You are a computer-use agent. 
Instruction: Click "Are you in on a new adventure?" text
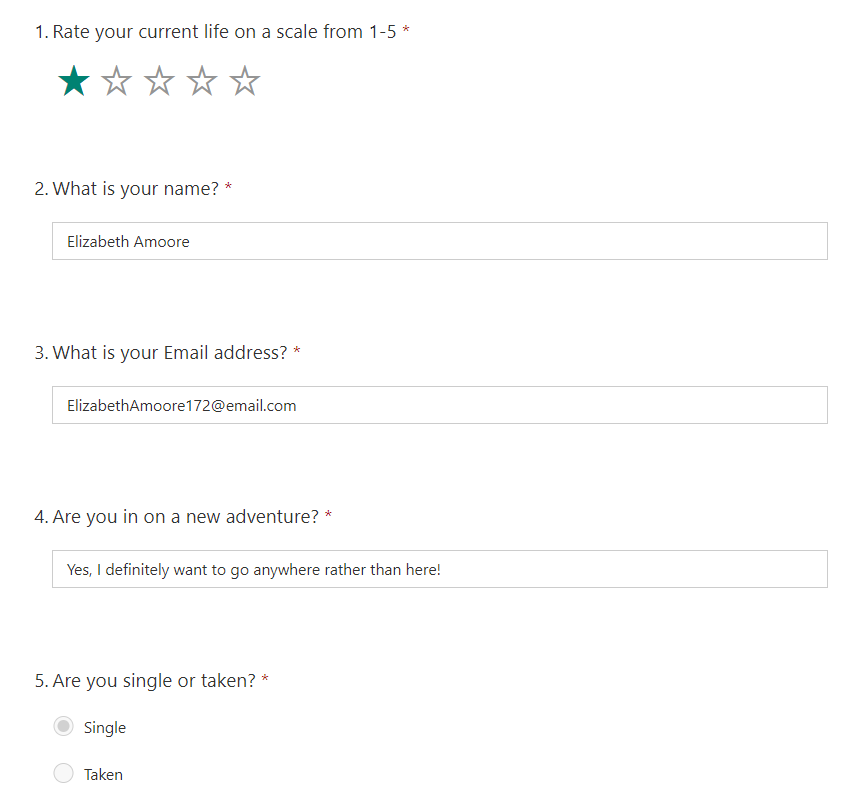point(185,517)
